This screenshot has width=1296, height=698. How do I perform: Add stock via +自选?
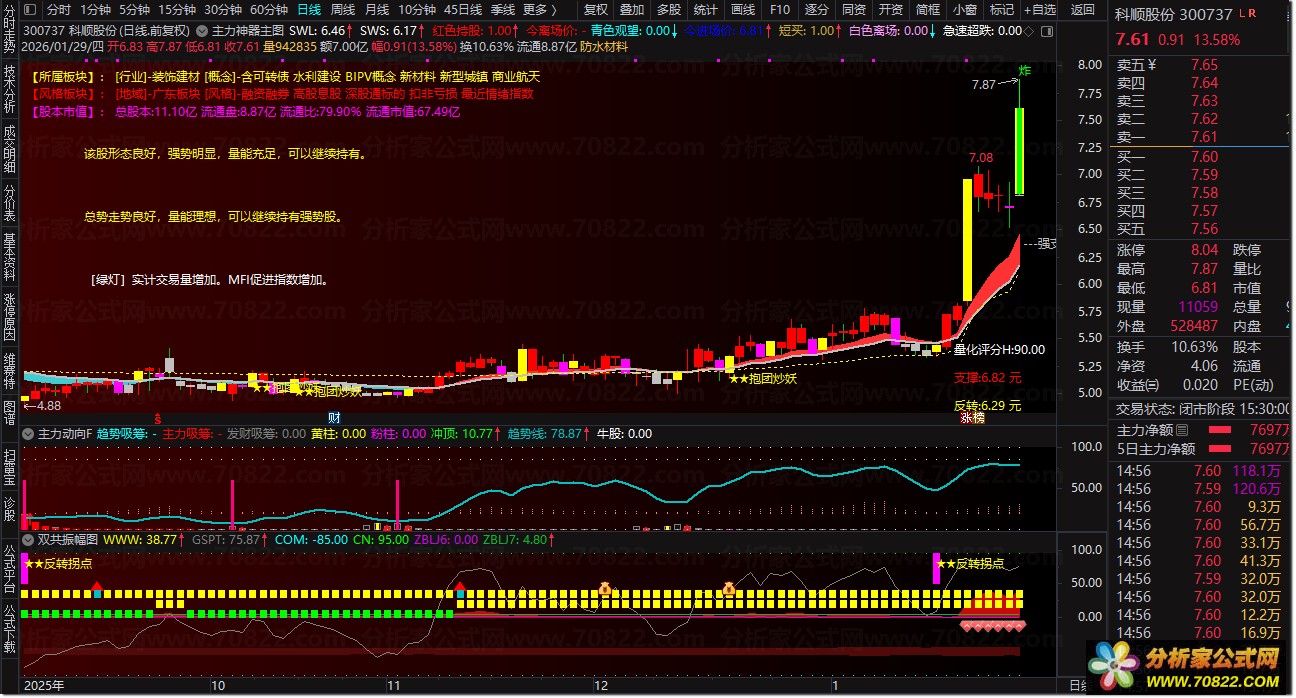pyautogui.click(x=1040, y=10)
